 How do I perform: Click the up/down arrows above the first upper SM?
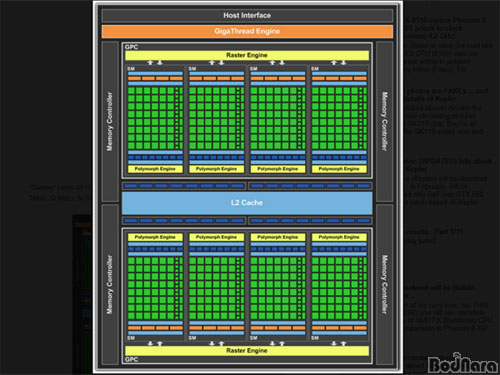coord(155,63)
